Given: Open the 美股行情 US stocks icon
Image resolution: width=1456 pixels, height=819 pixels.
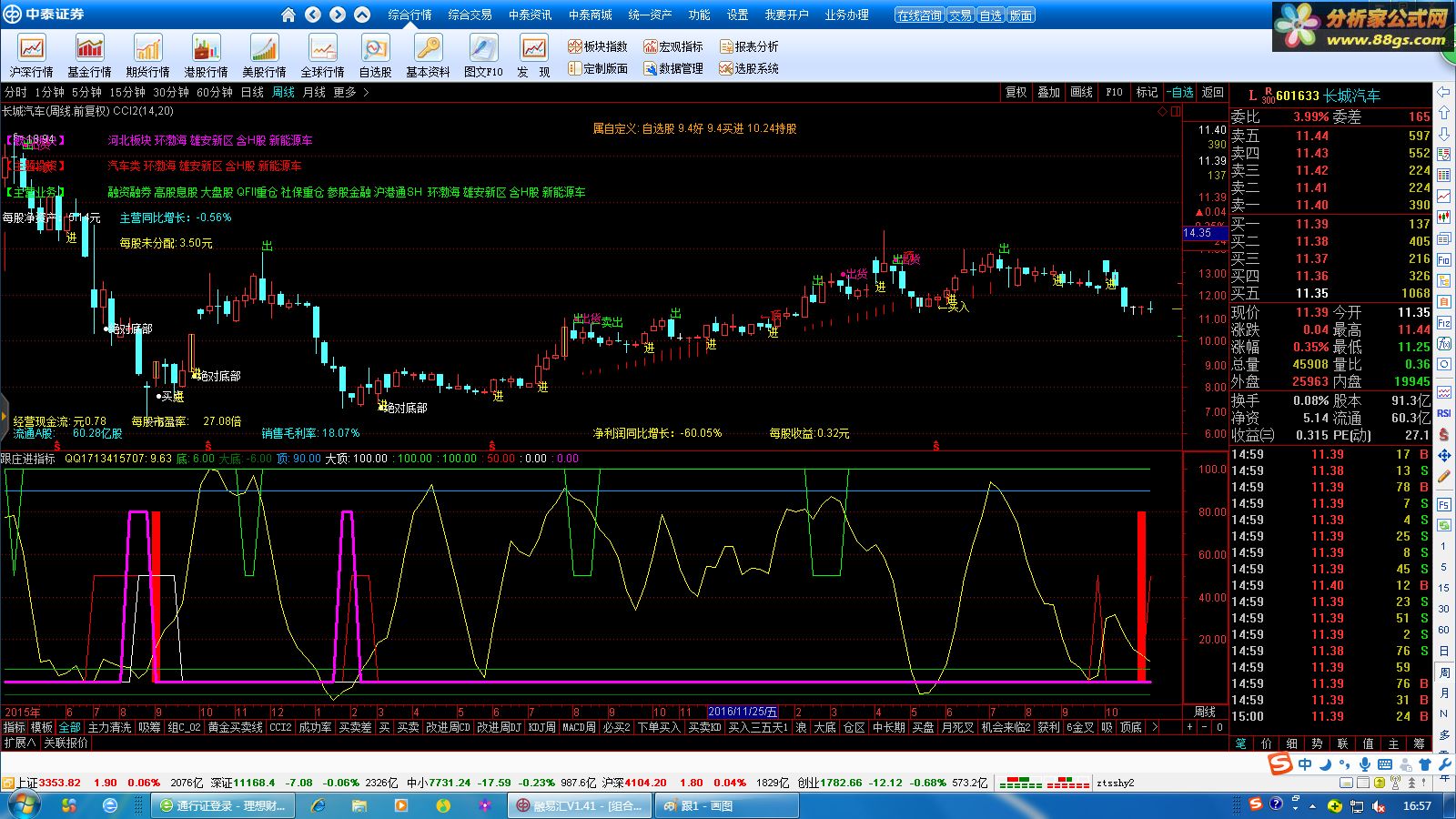Looking at the screenshot, I should (x=264, y=56).
